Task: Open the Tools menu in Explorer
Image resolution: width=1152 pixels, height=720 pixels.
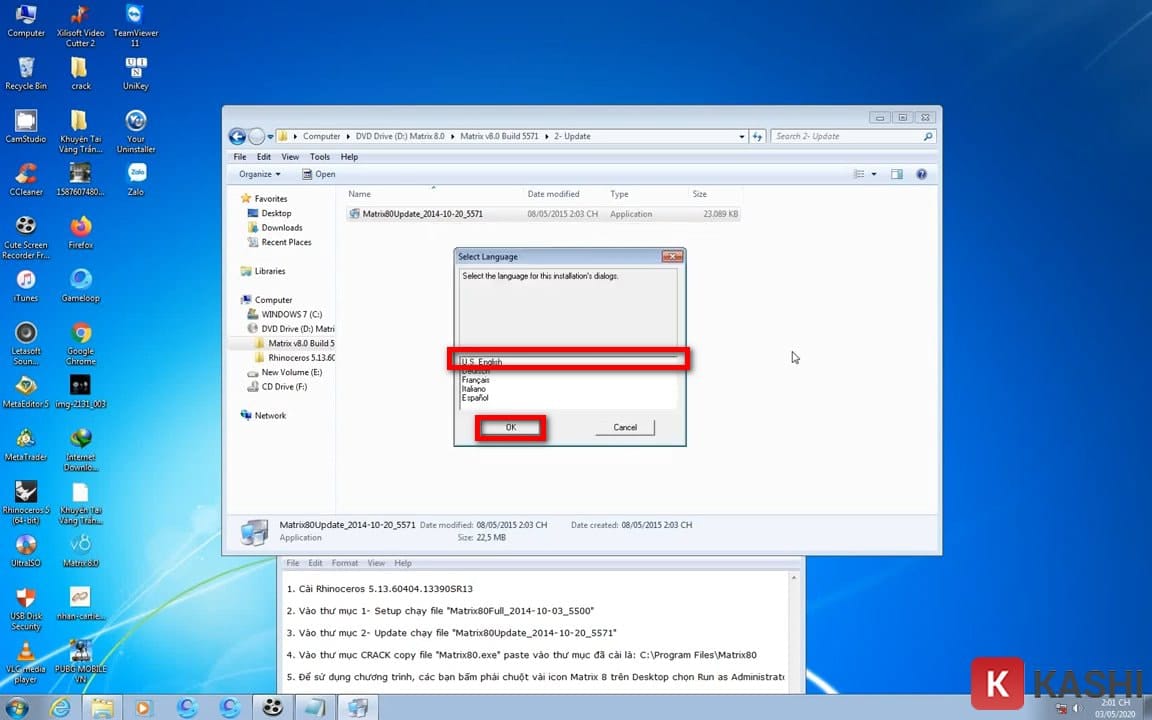Action: pyautogui.click(x=319, y=157)
